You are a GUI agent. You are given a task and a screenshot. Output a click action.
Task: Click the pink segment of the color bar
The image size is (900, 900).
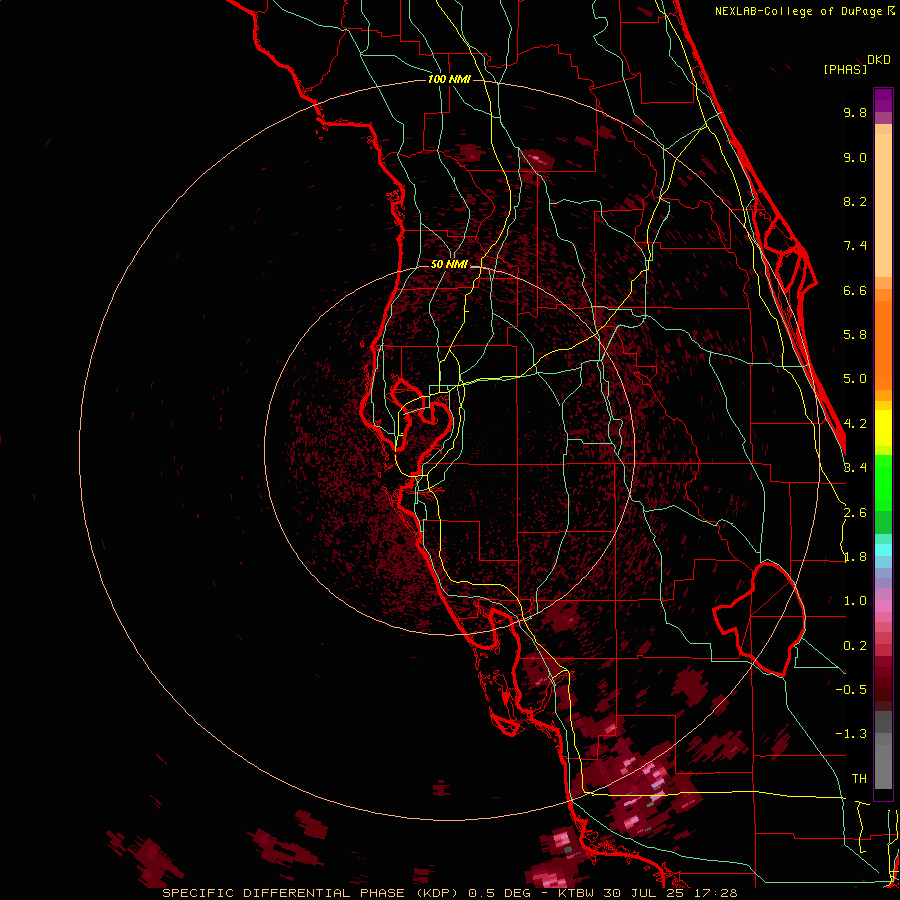(x=883, y=606)
